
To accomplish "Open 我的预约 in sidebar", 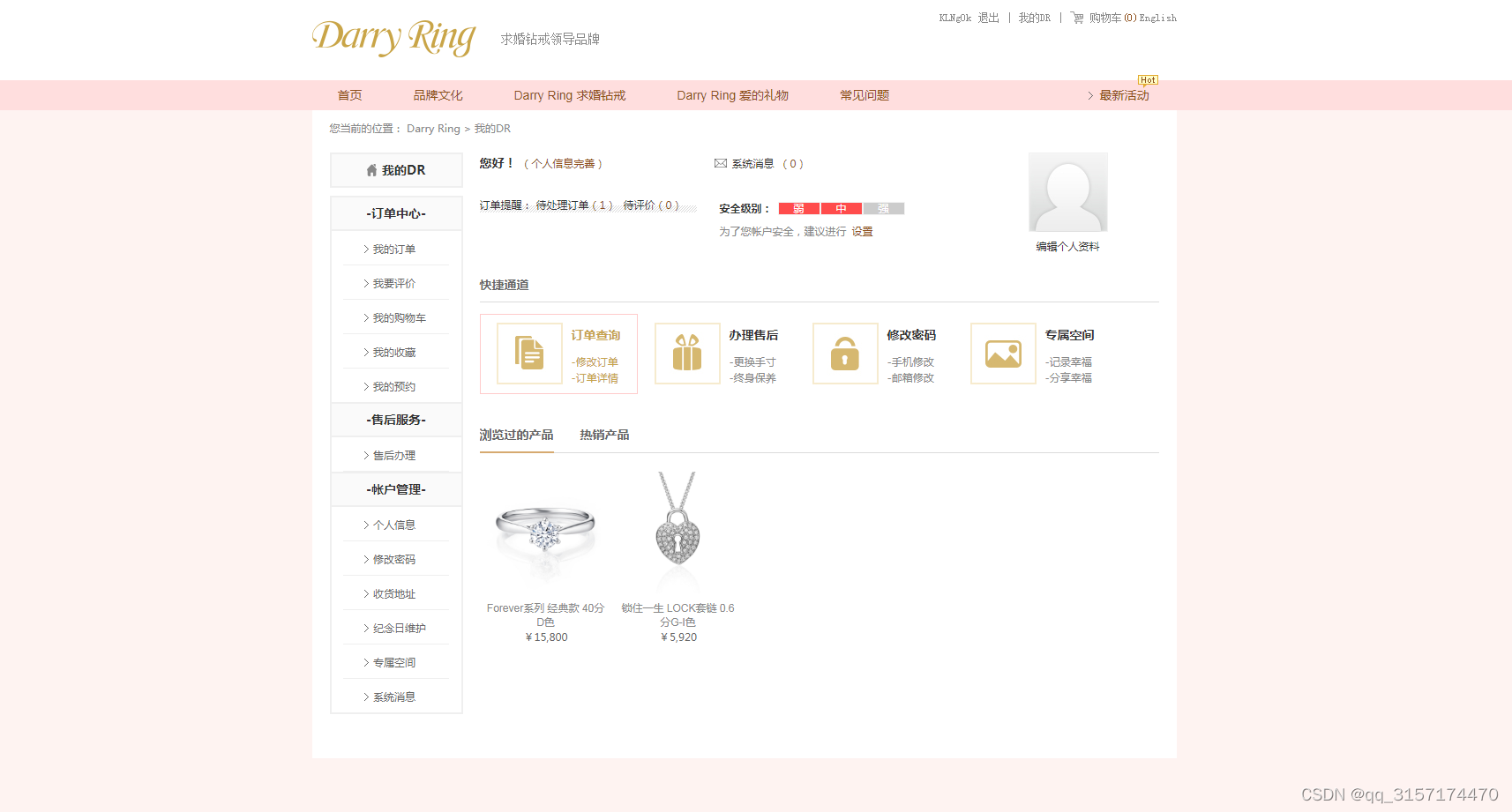I will click(393, 387).
